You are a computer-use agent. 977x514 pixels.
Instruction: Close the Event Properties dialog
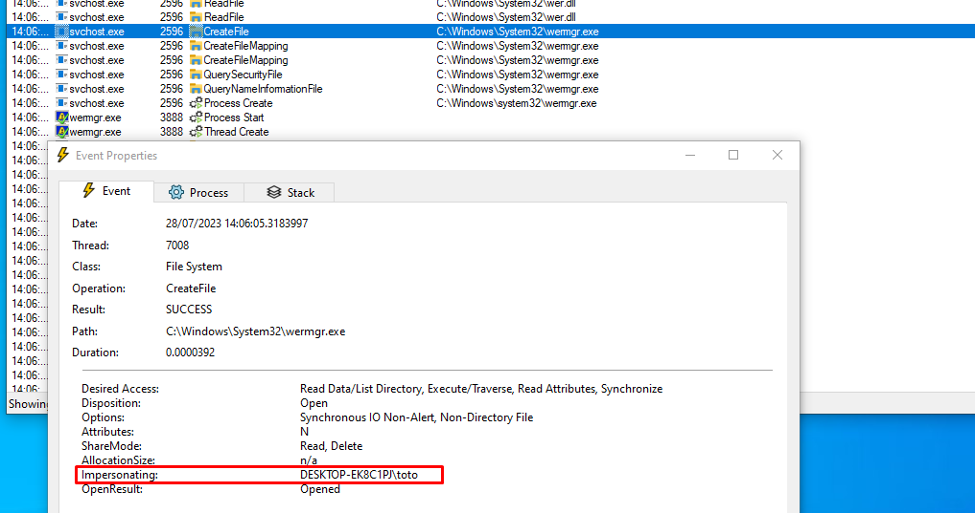click(x=777, y=155)
